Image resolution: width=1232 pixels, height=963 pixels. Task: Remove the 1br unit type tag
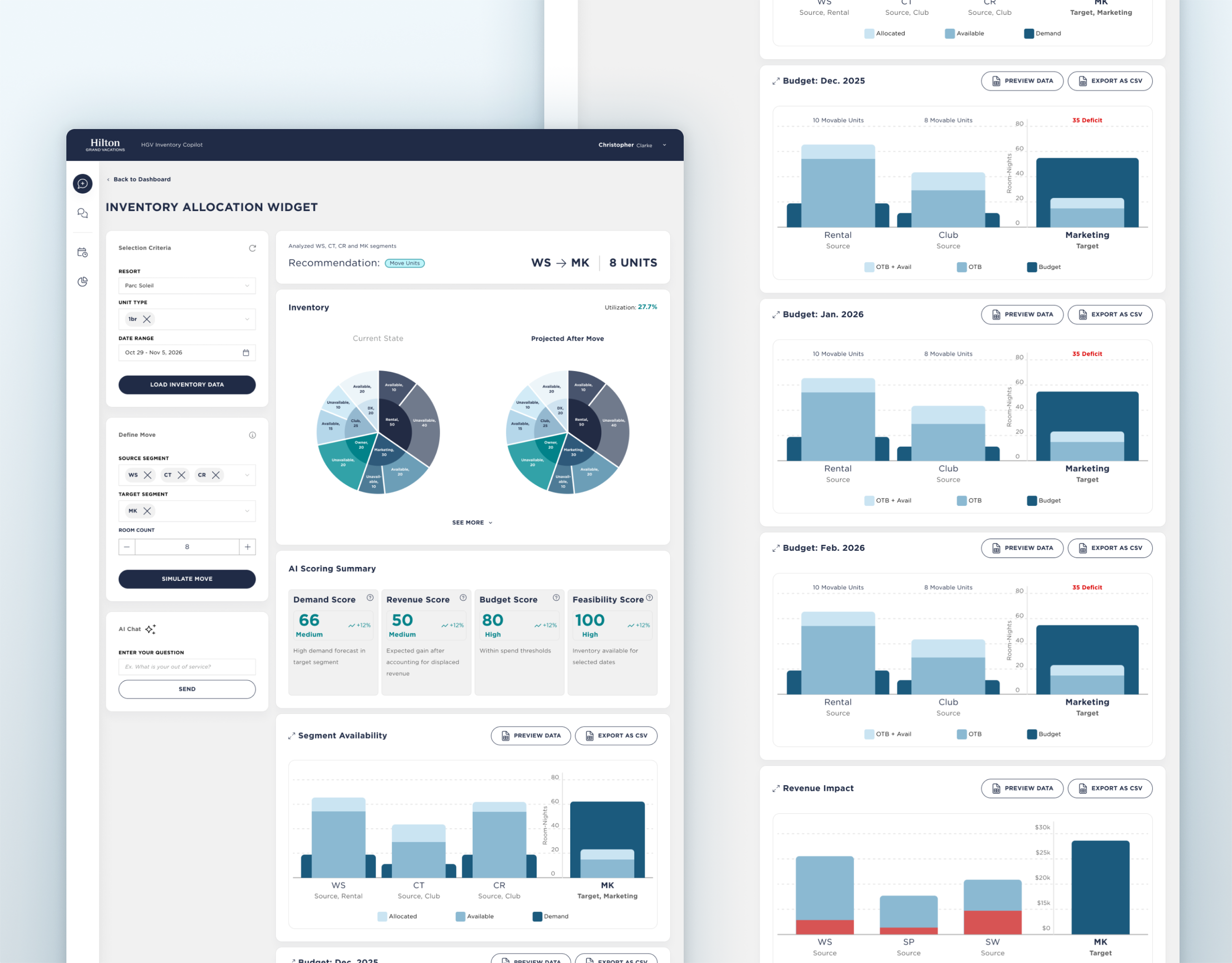click(x=147, y=319)
